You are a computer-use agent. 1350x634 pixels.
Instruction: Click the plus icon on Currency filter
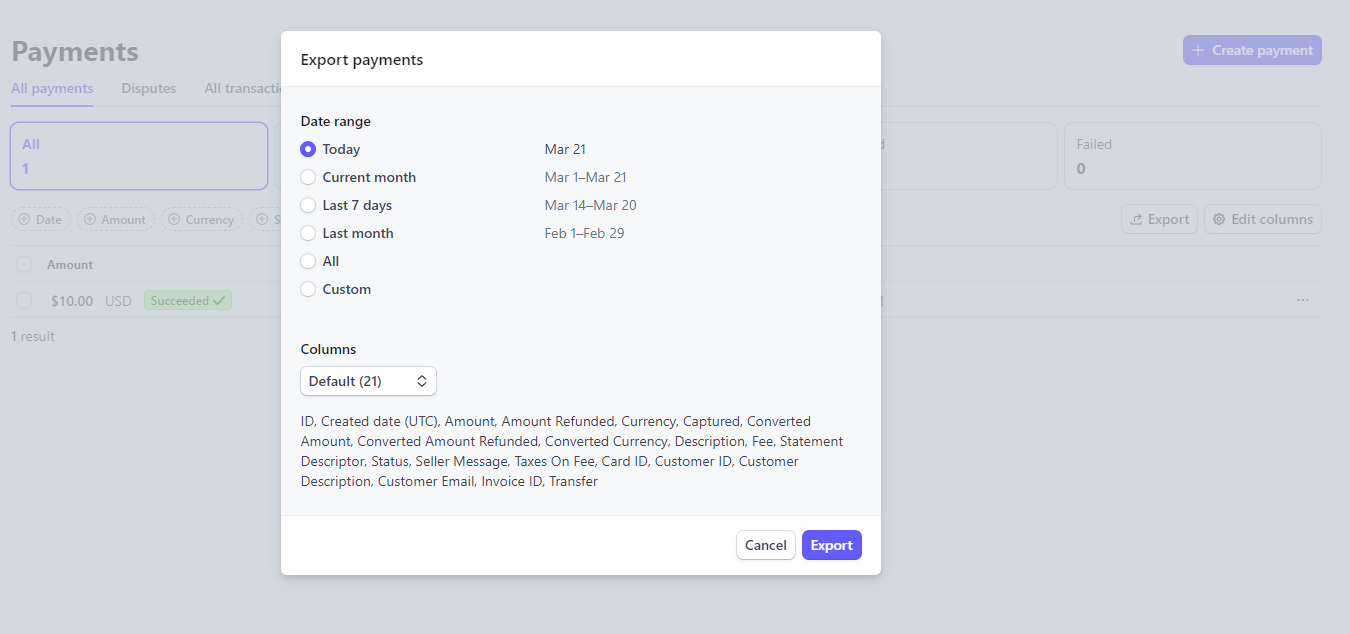pyautogui.click(x=174, y=219)
